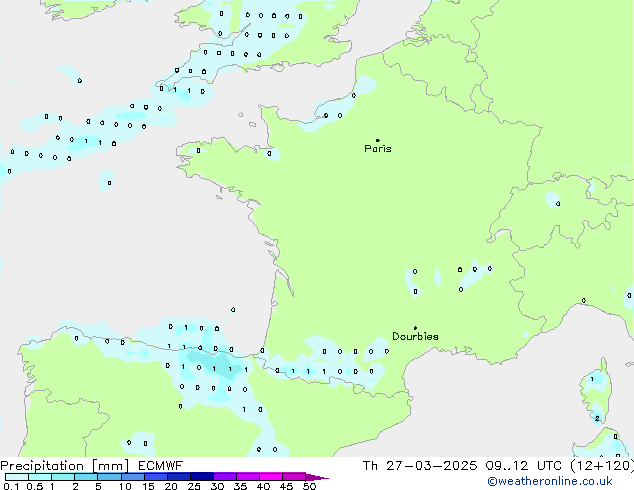This screenshot has width=634, height=490.
Task: Click the legend arrow tip beyond 50
Action: [317, 477]
